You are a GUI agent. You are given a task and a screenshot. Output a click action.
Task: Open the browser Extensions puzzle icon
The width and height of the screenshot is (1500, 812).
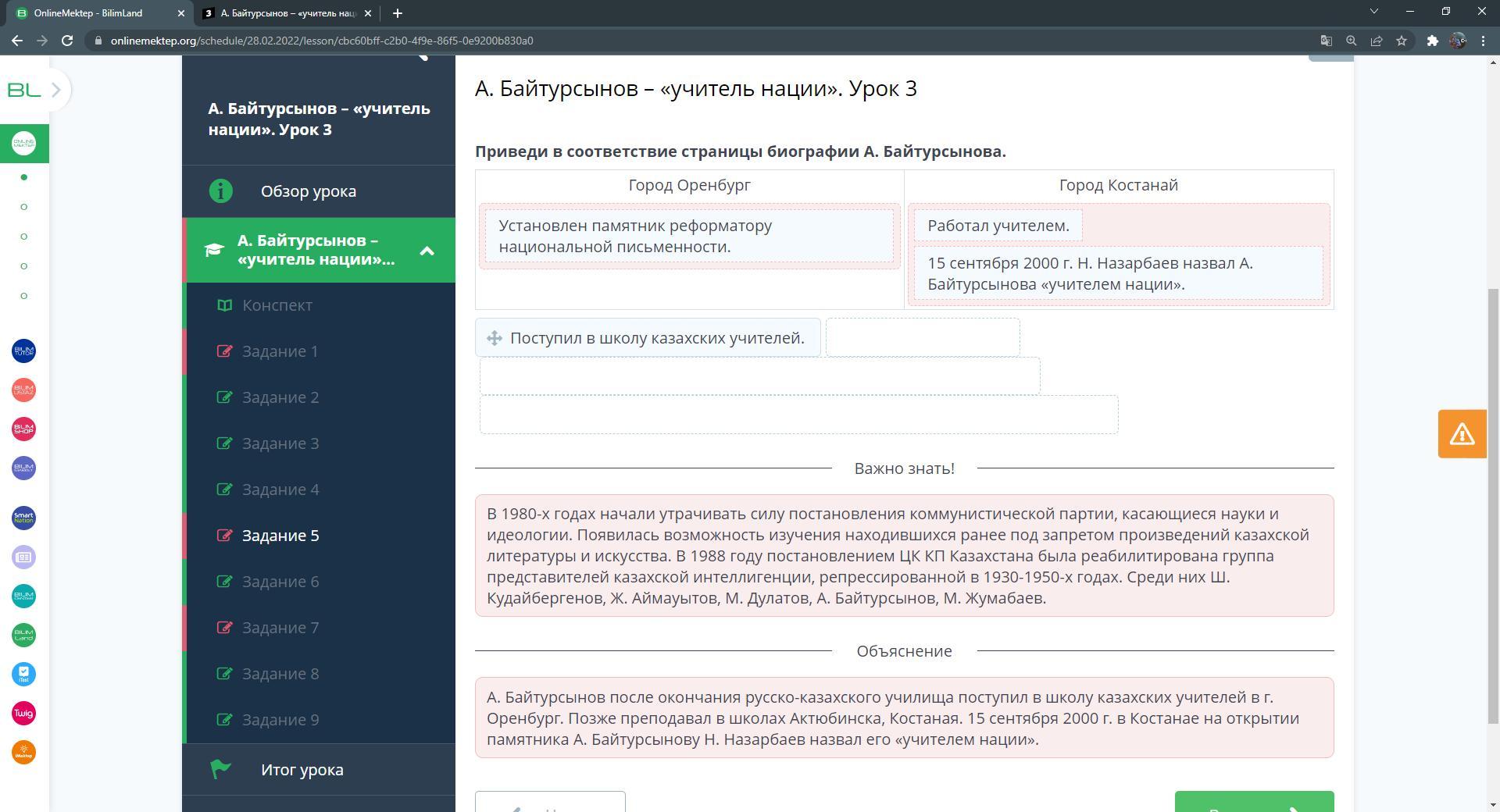coord(1432,41)
